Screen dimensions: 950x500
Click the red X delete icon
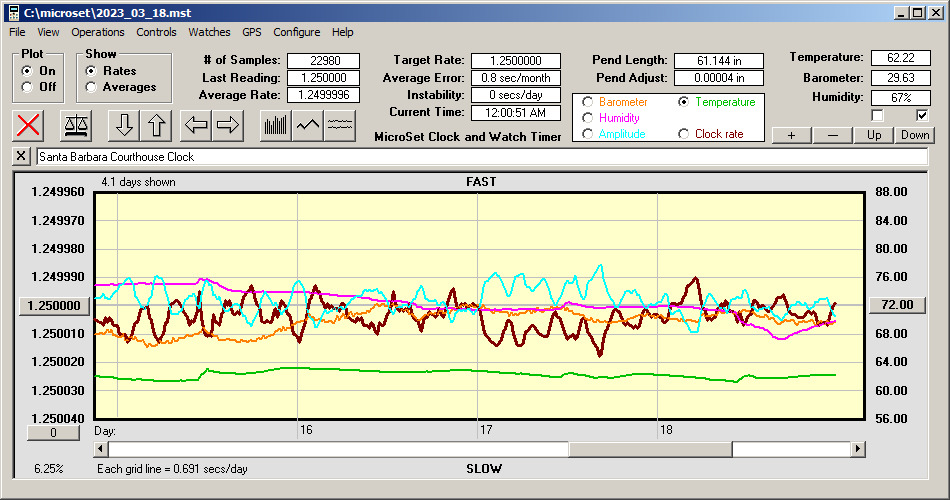pos(28,125)
